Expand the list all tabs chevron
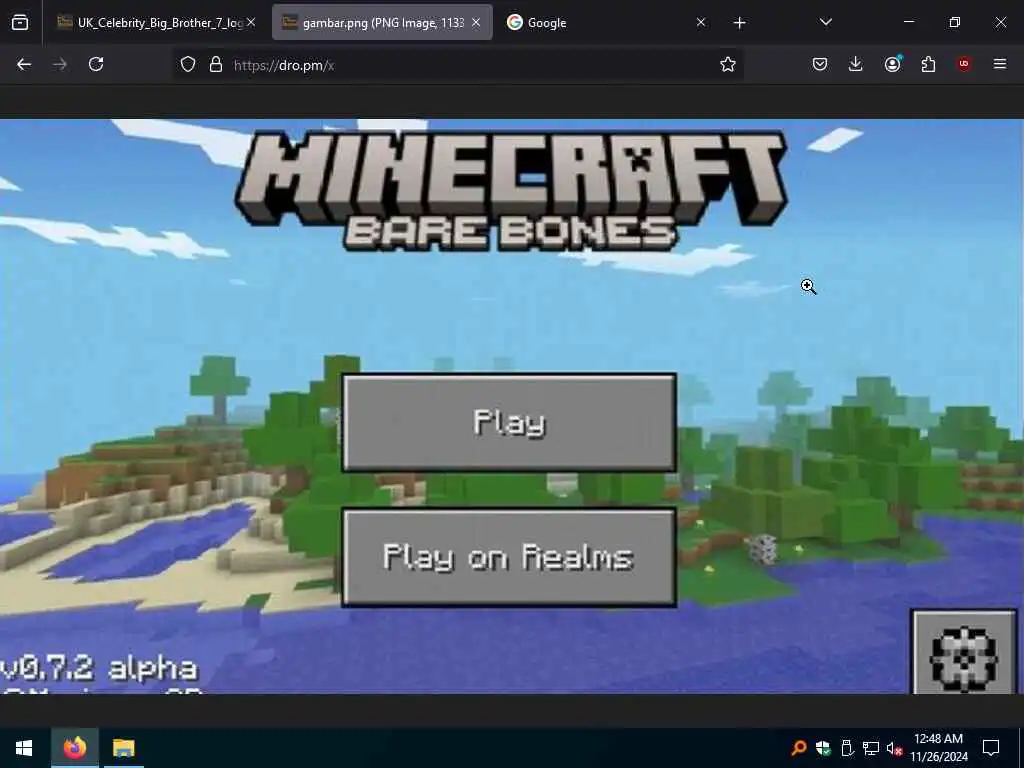Image resolution: width=1024 pixels, height=768 pixels. coord(825,22)
